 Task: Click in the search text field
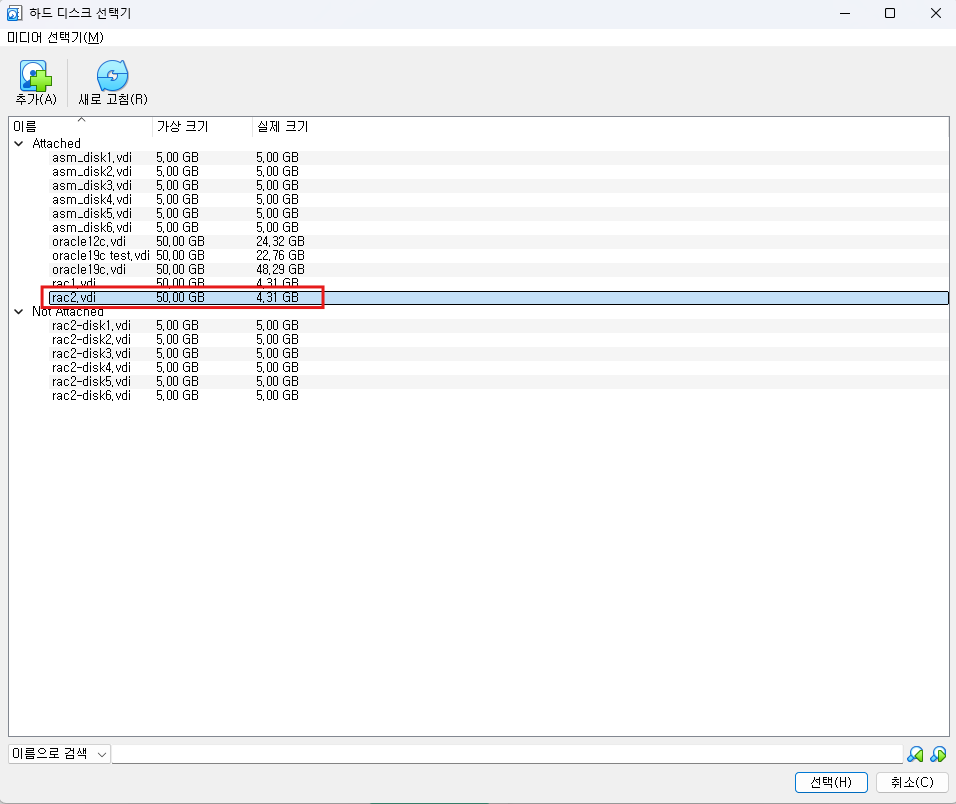tap(507, 754)
